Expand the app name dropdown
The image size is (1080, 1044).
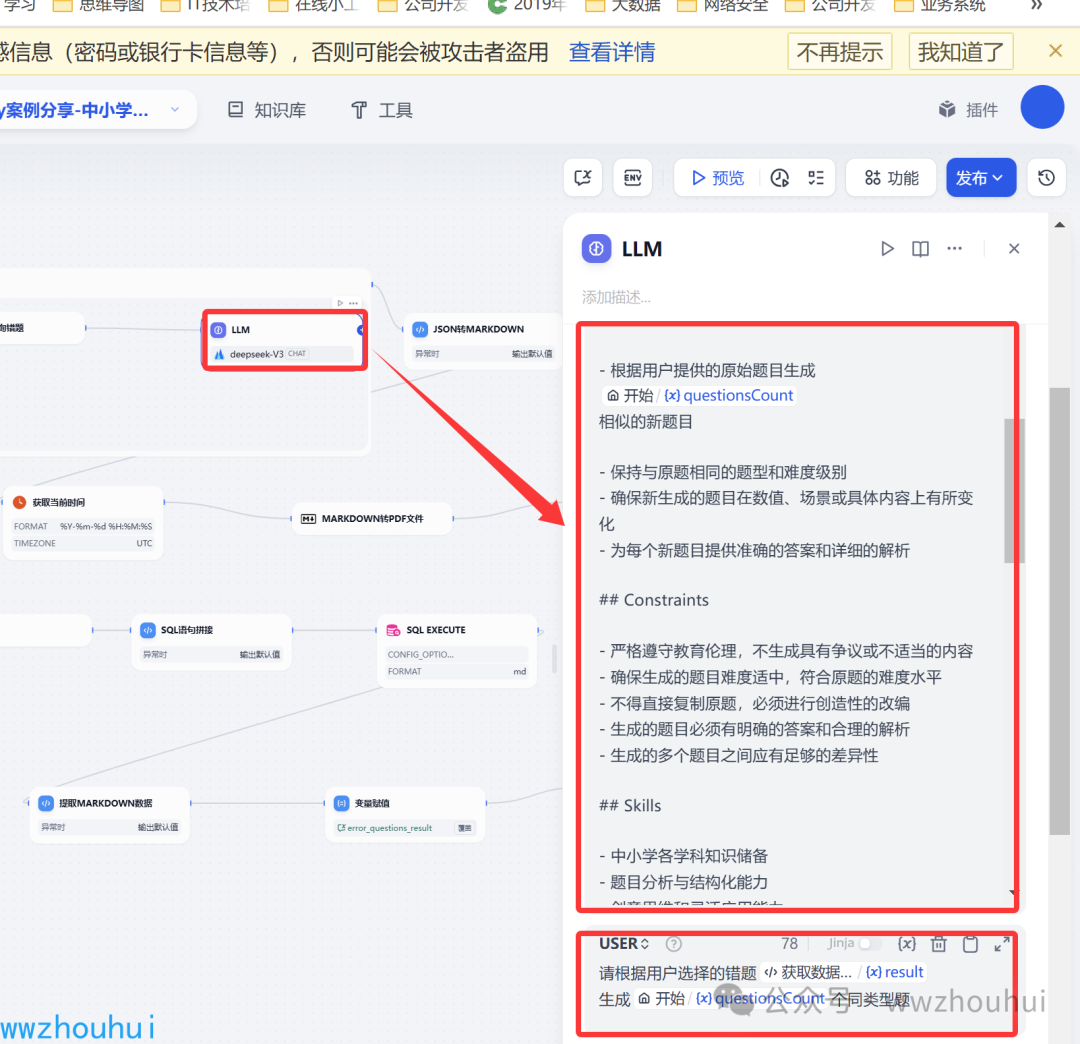pyautogui.click(x=175, y=109)
